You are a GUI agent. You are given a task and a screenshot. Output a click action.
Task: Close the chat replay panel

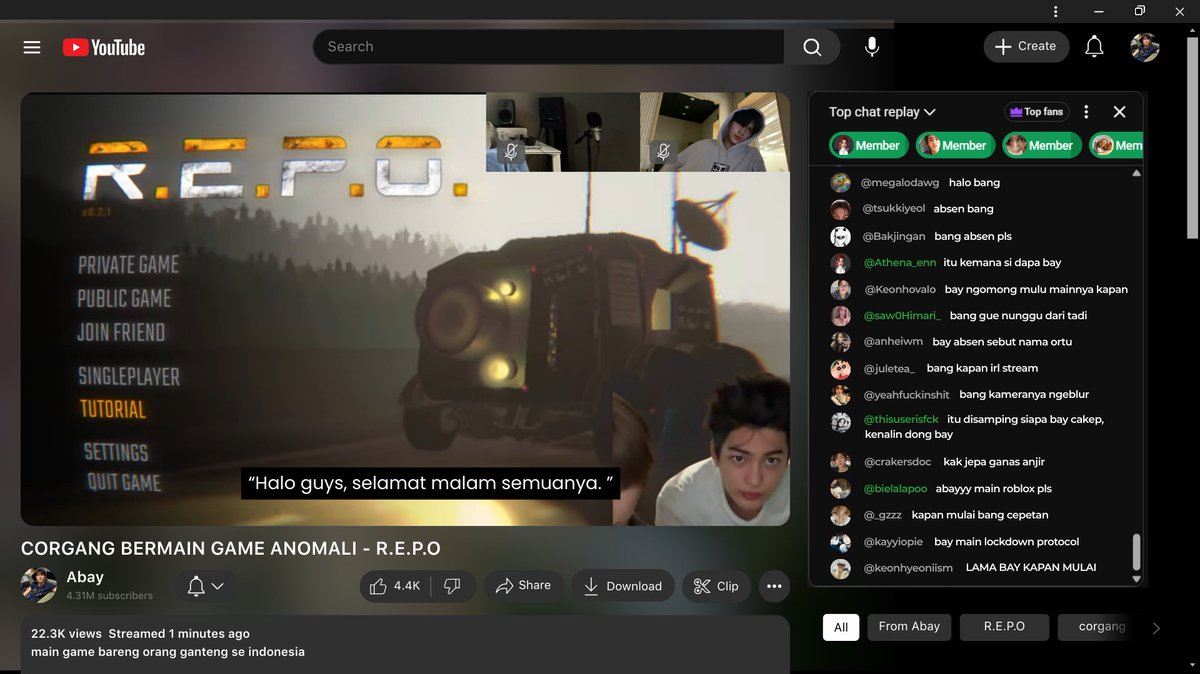(x=1120, y=112)
